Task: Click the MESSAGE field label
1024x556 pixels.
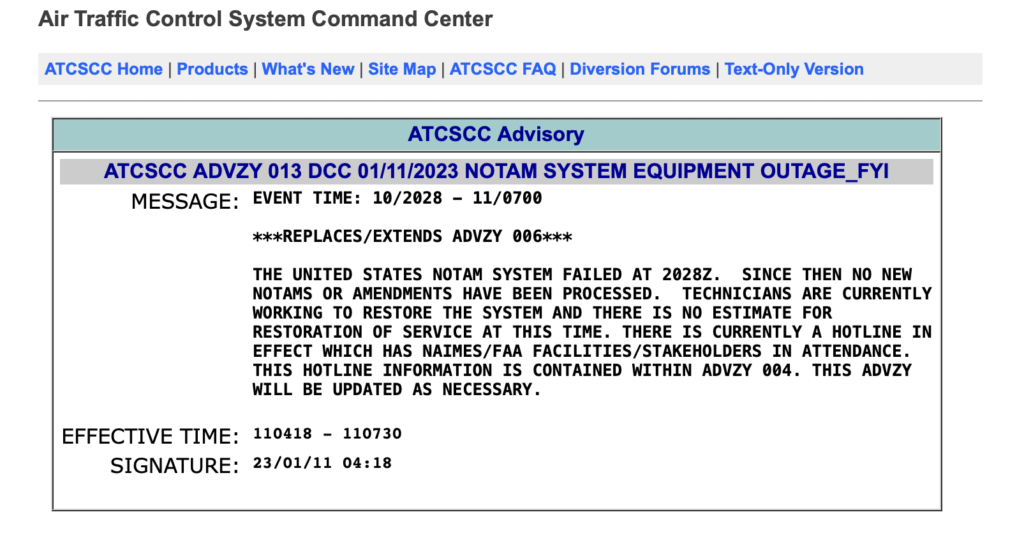Action: (x=185, y=201)
